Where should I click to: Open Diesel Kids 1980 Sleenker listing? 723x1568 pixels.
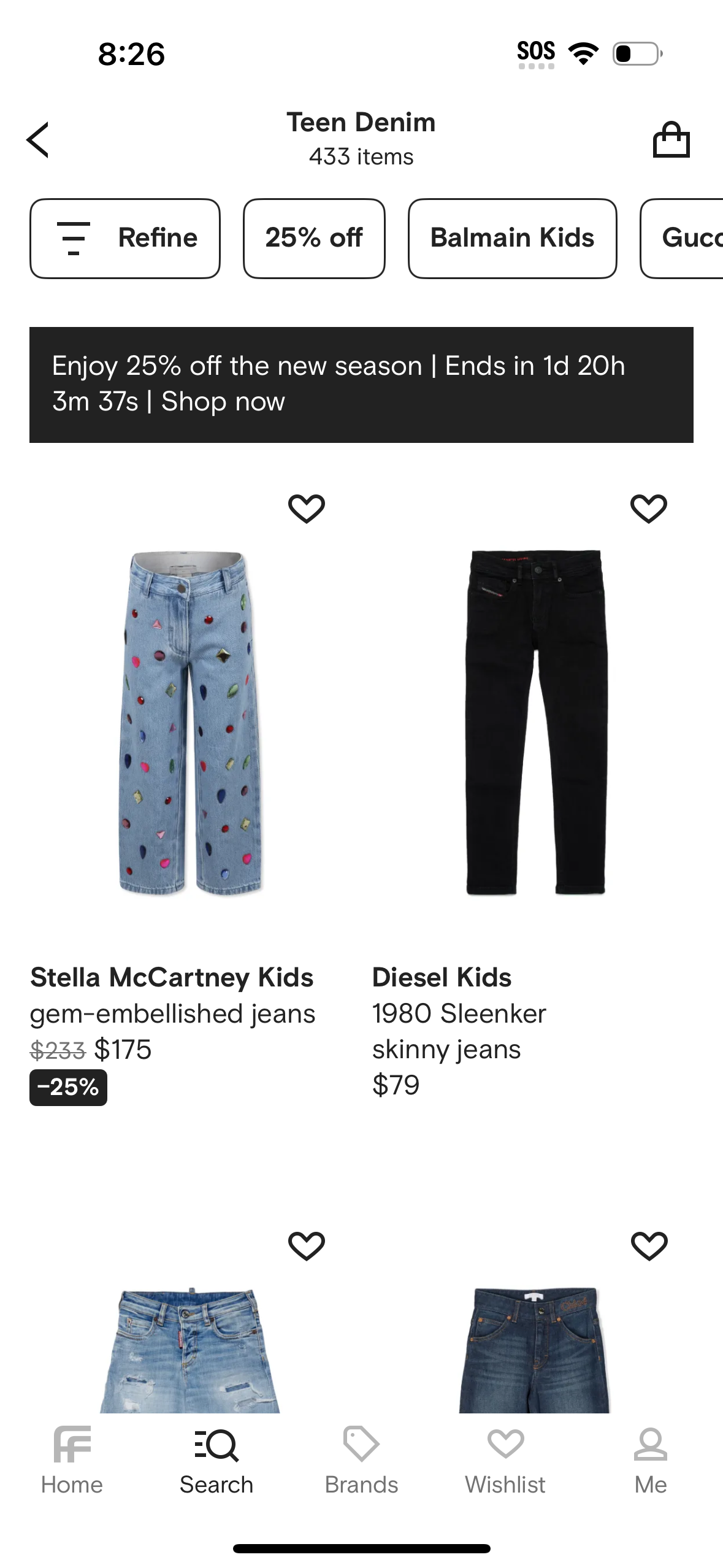(459, 1013)
